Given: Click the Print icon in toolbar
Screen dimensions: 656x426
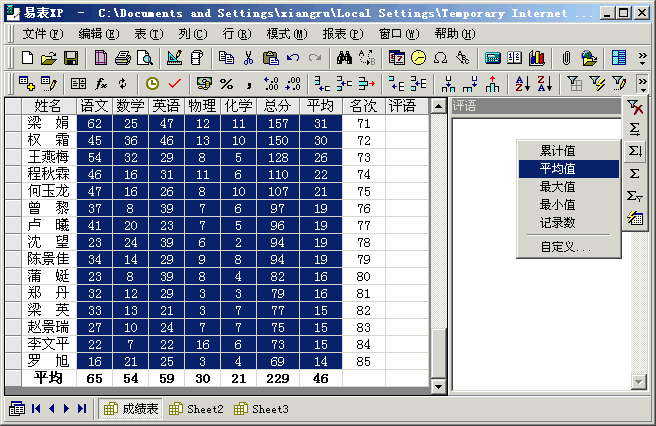Looking at the screenshot, I should pos(124,58).
